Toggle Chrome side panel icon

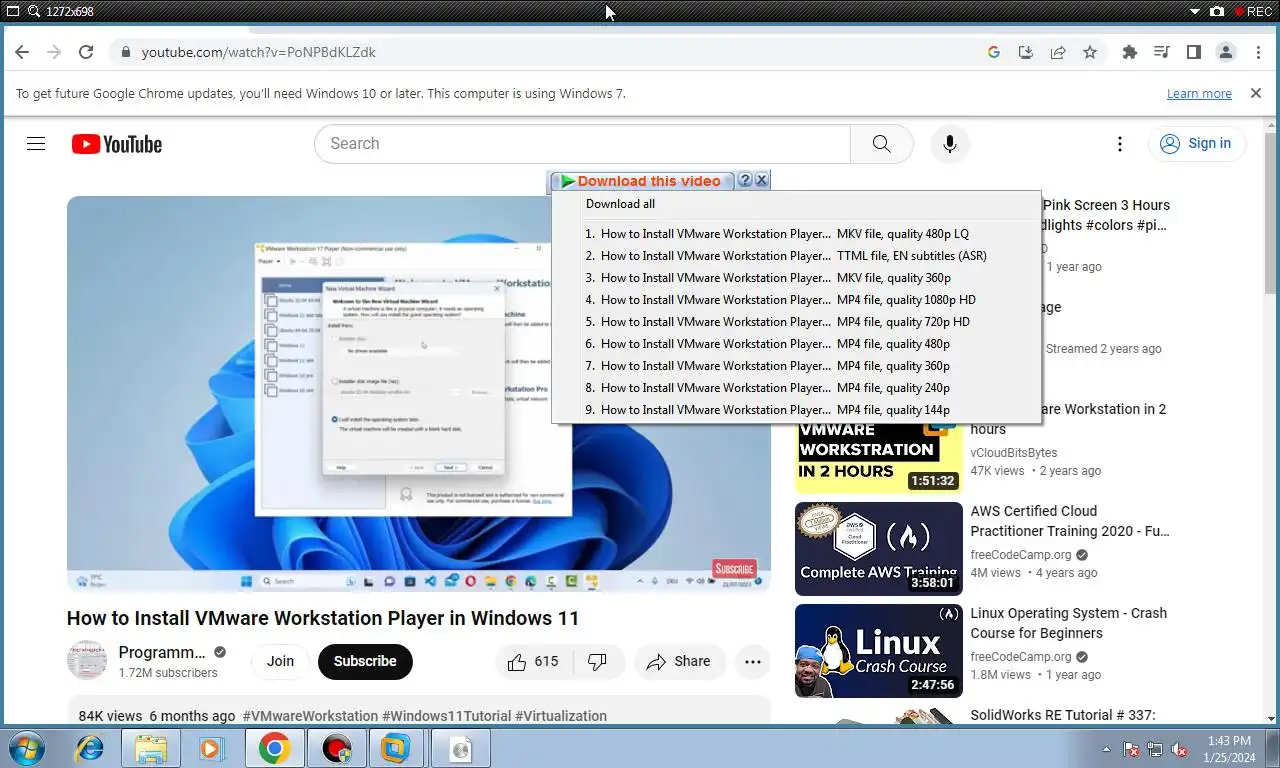(x=1194, y=52)
